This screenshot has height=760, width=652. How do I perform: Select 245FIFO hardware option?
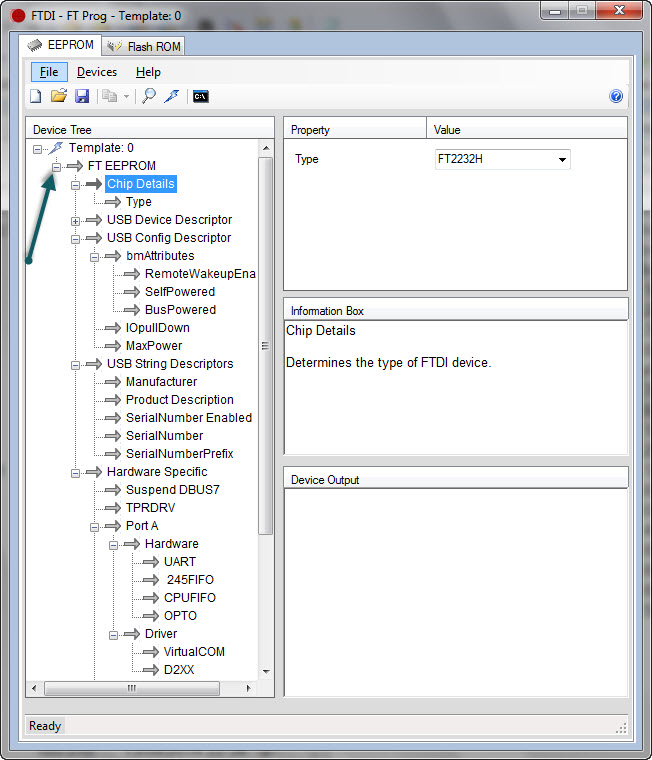(190, 579)
